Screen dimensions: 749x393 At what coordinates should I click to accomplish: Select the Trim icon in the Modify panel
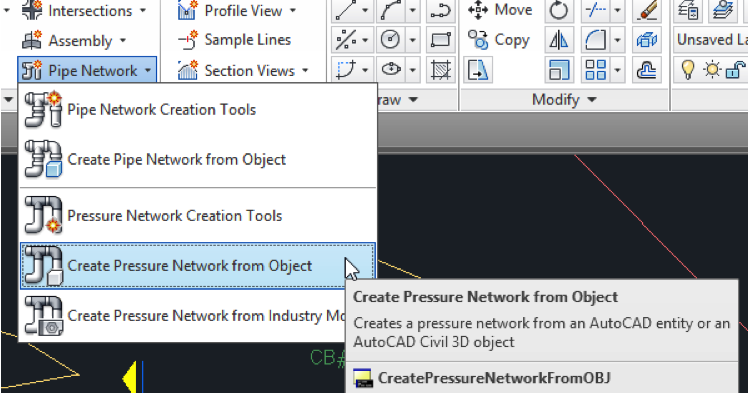(x=595, y=11)
